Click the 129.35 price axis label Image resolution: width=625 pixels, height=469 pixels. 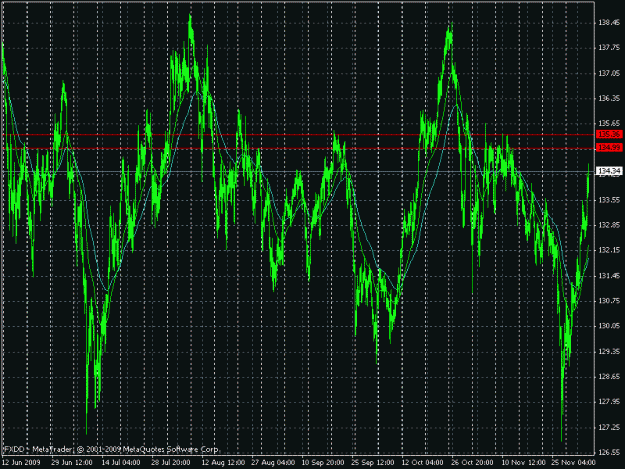[609, 351]
